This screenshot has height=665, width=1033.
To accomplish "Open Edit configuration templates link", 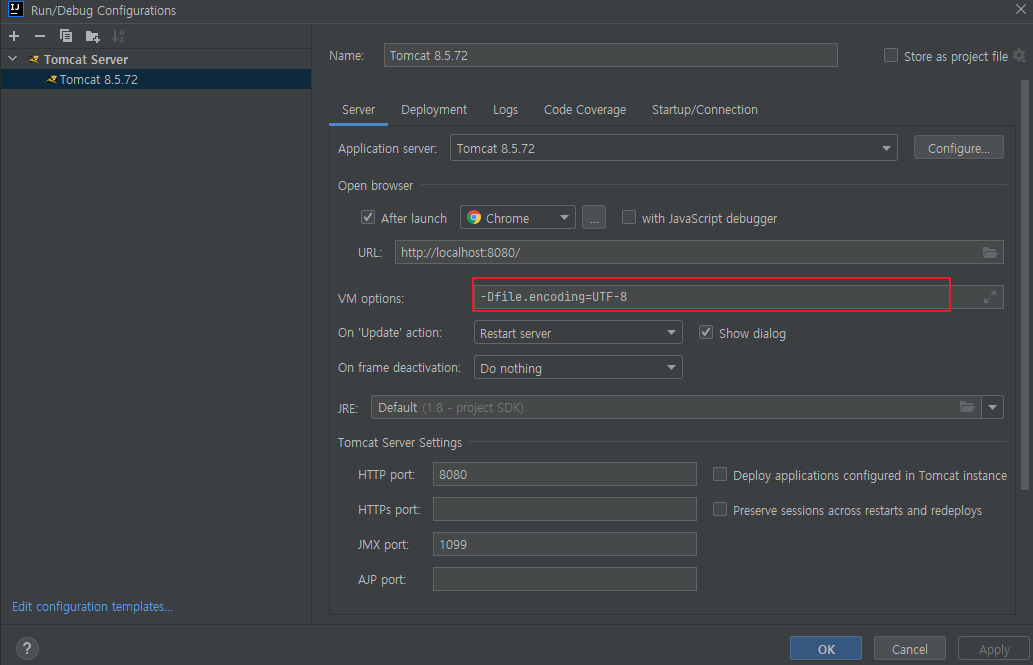I will (92, 606).
